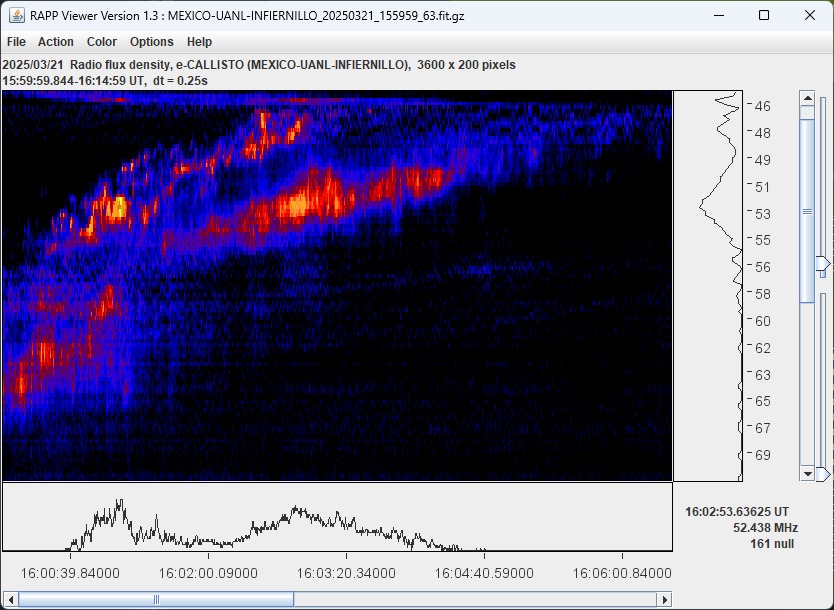Click horizontal scrollbar left arrow
This screenshot has height=610, width=834.
(10, 599)
